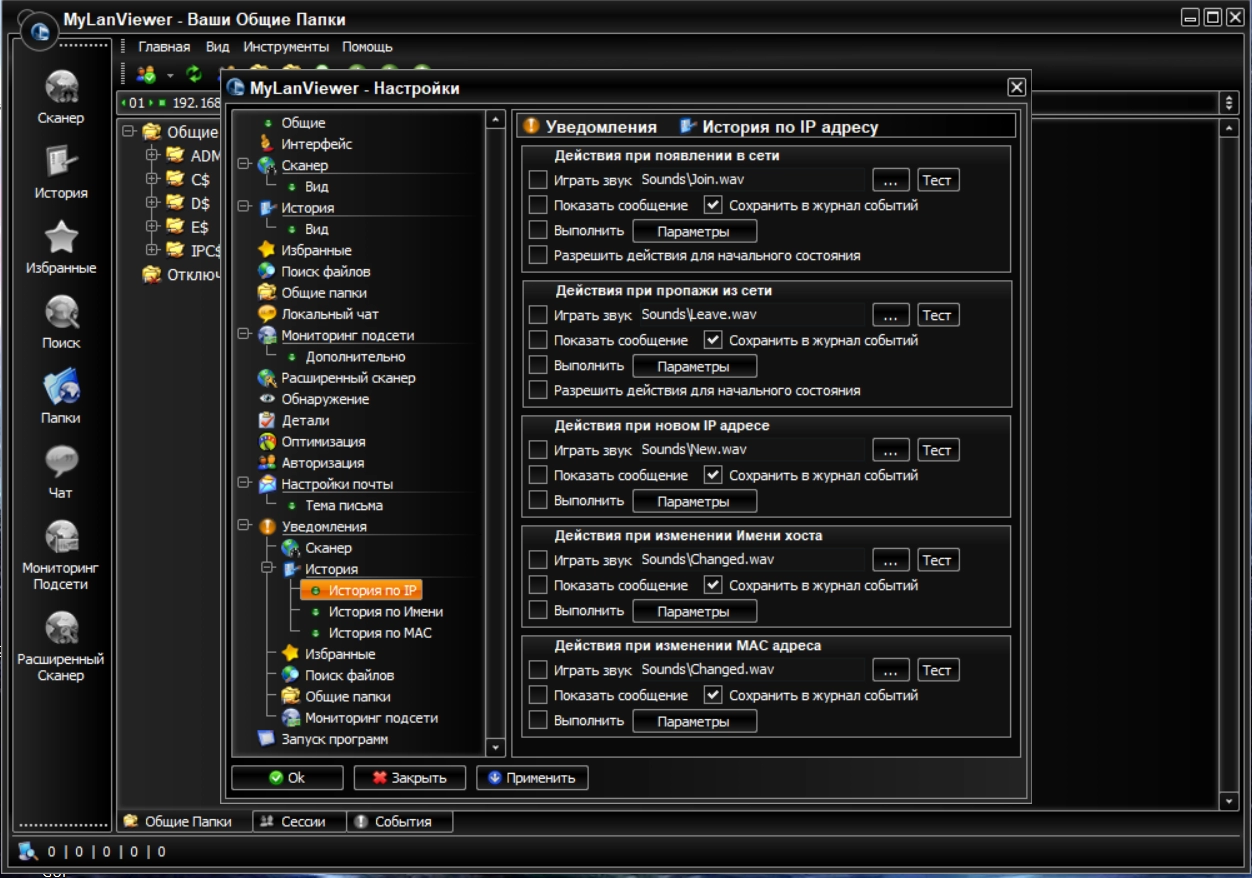
Task: Select История по MAC tree item
Action: coord(380,633)
